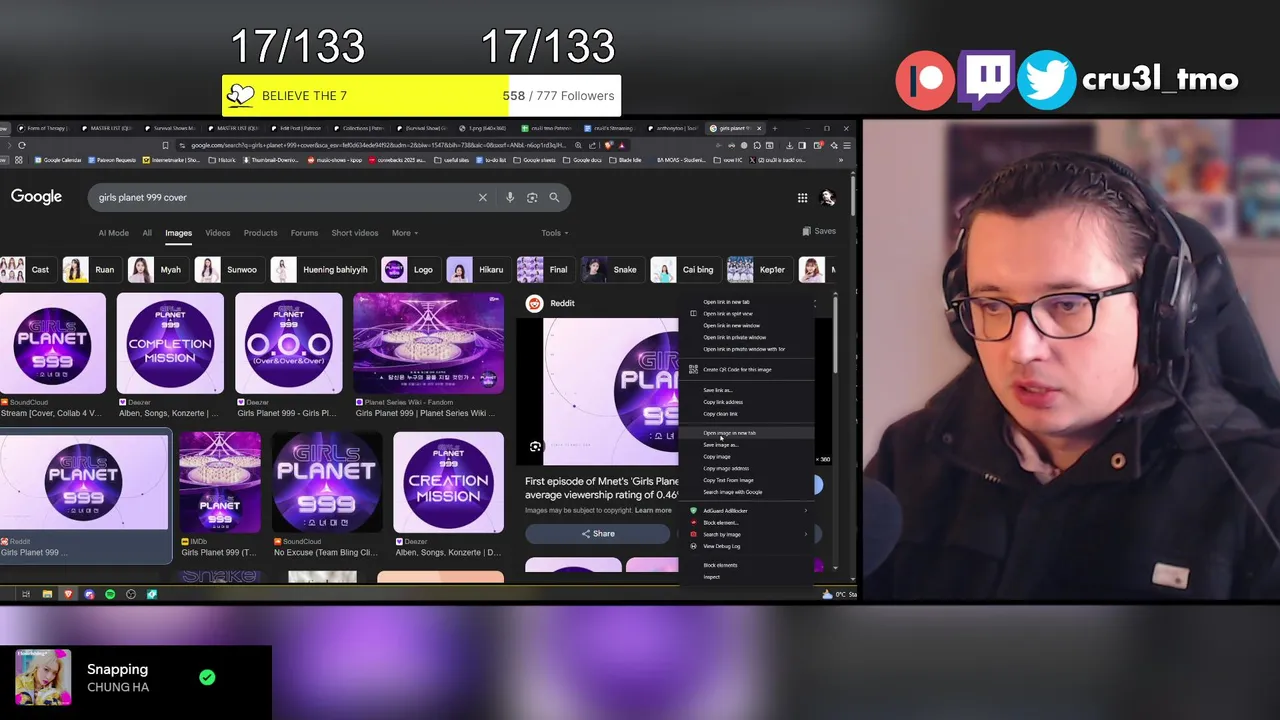The width and height of the screenshot is (1280, 720).
Task: Click the magnifier search icon
Action: point(554,197)
